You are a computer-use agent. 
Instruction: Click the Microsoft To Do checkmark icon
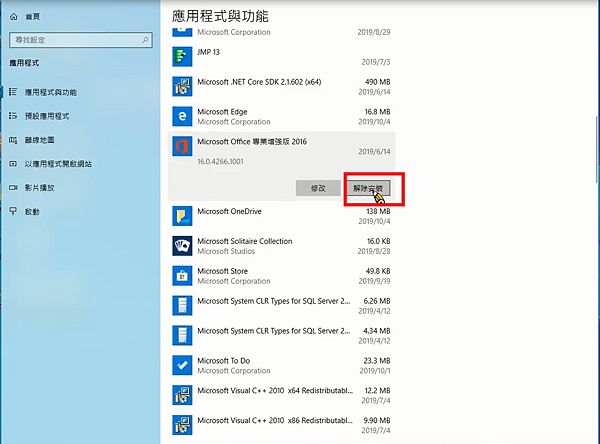point(183,365)
